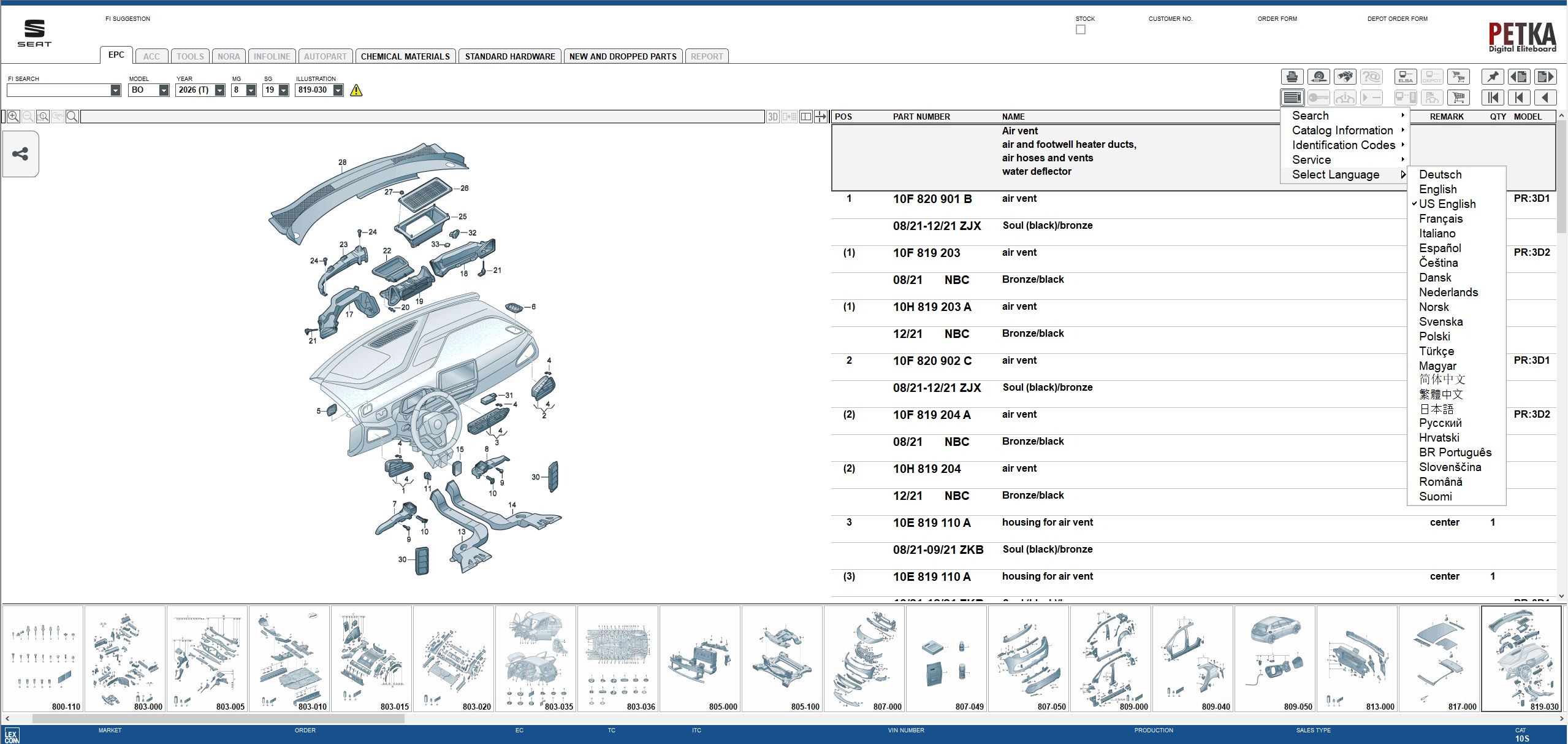1568x744 pixels.
Task: Click the ELSA workstation icon
Action: (x=1405, y=77)
